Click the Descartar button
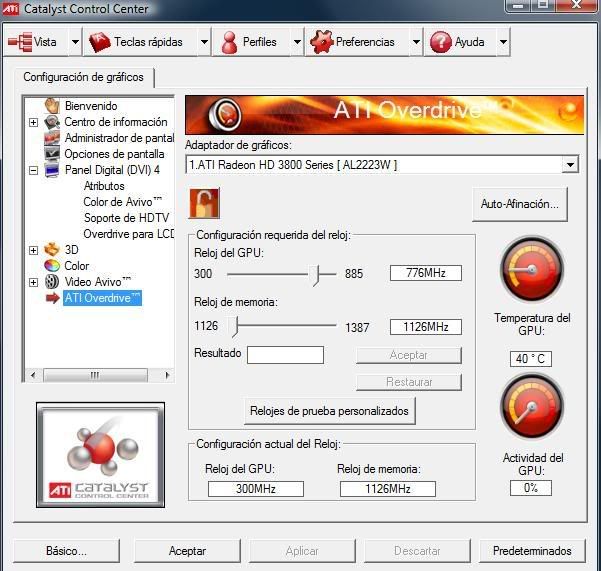 (417, 551)
